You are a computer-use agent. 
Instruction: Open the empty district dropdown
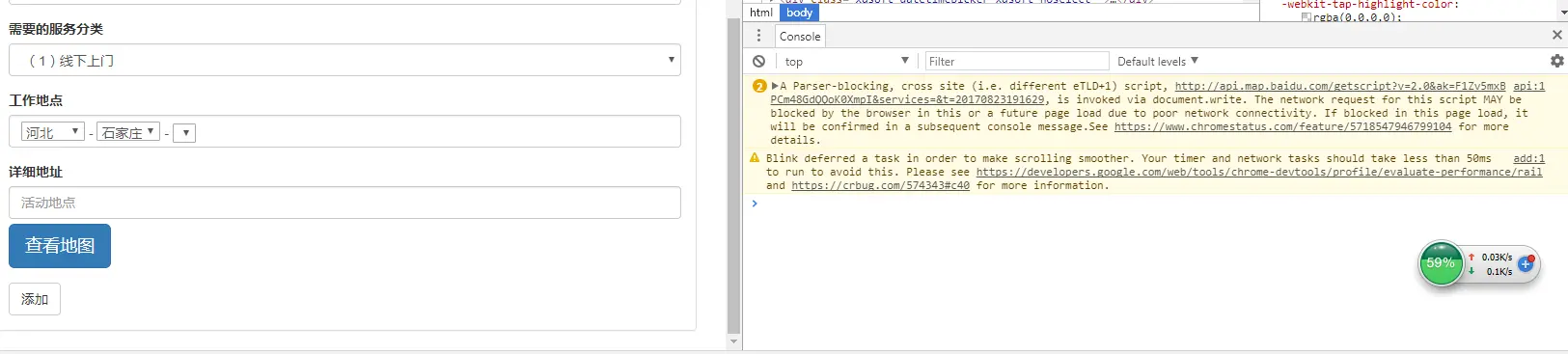(184, 133)
